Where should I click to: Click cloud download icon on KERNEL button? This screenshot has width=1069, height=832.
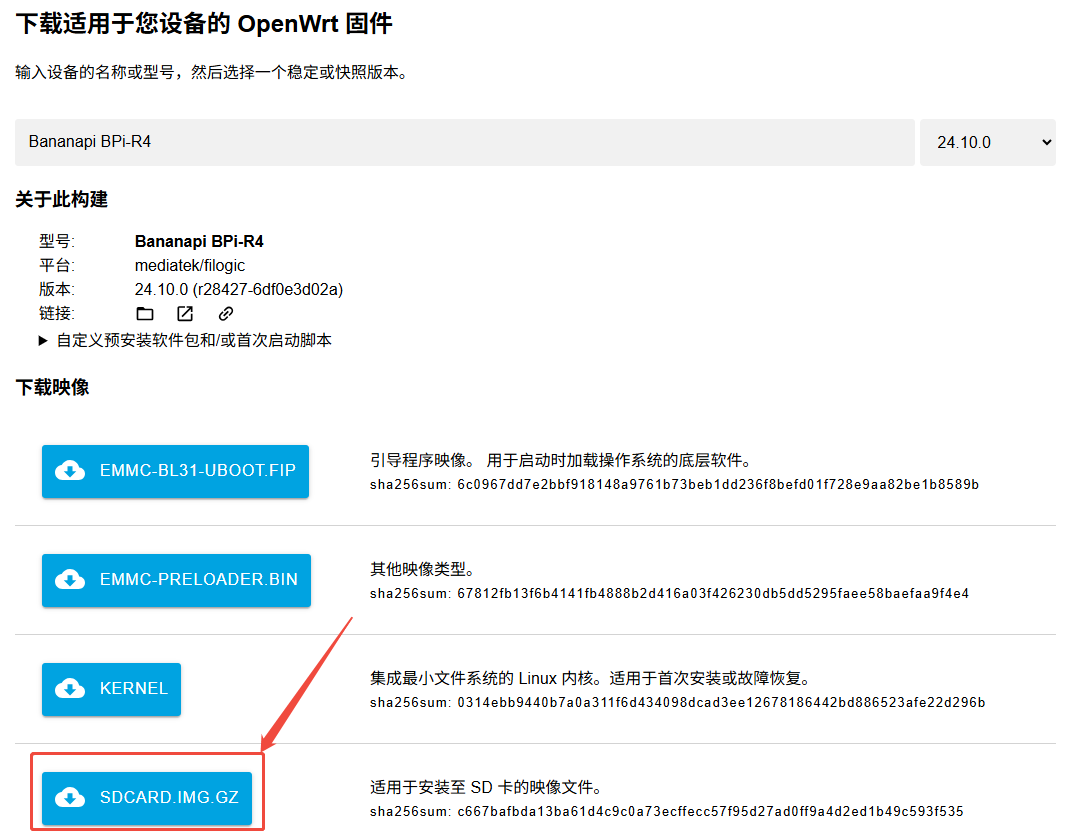pyautogui.click(x=70, y=689)
